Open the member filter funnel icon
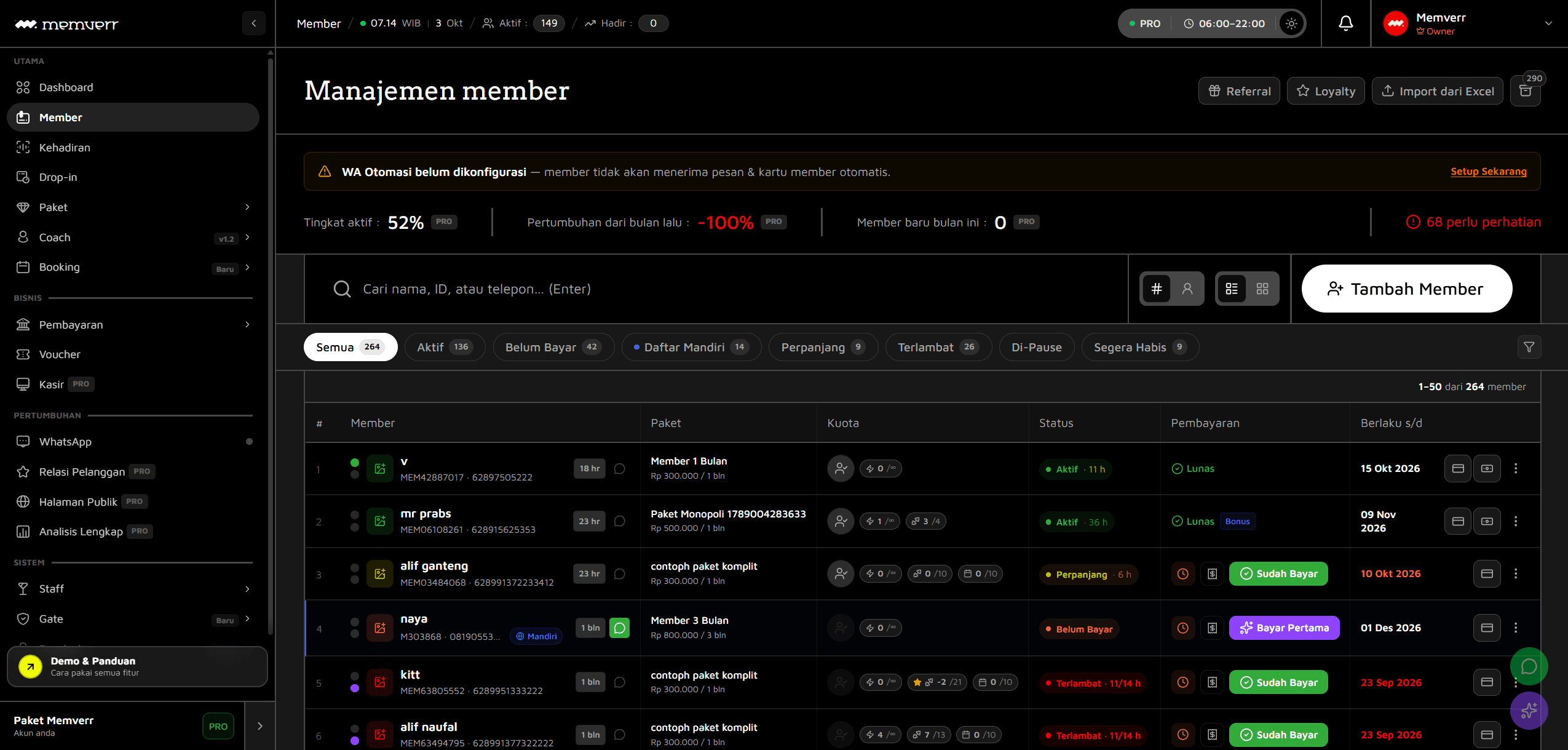 click(x=1529, y=347)
